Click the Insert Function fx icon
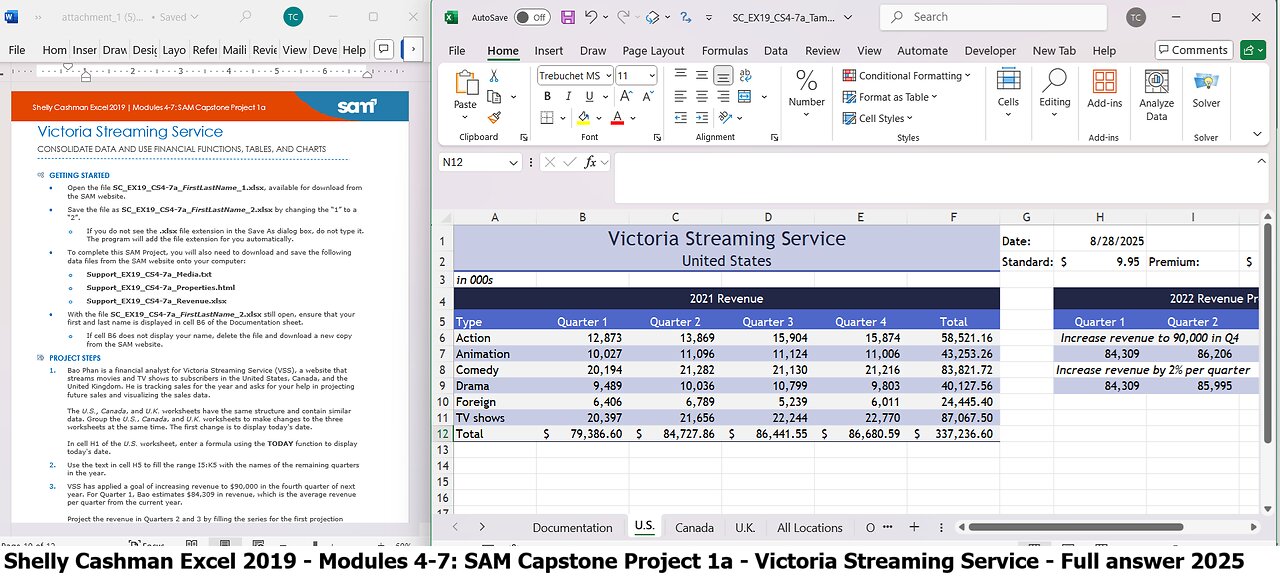 (x=591, y=162)
